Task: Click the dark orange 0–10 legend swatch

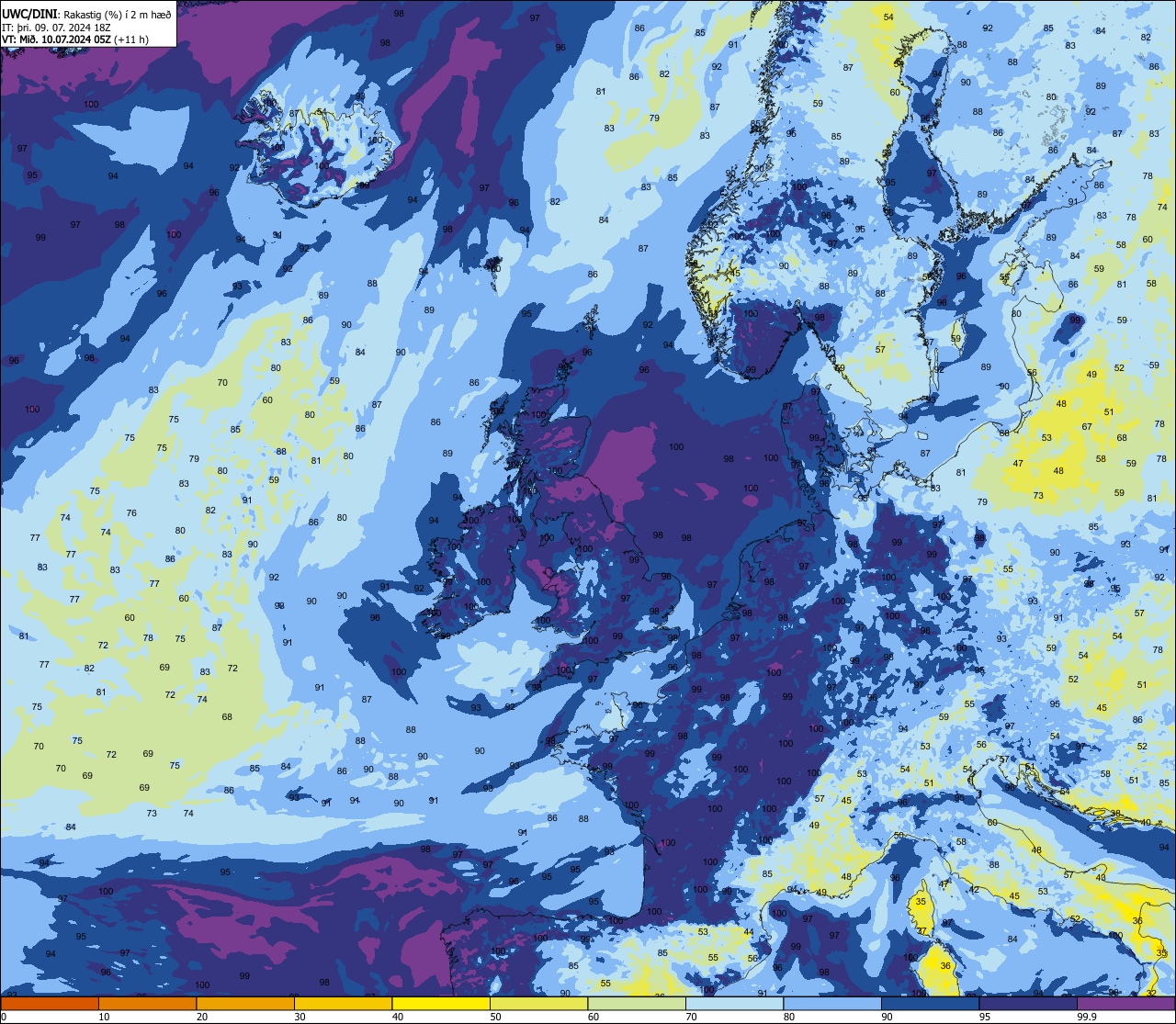Action: pos(49,1004)
